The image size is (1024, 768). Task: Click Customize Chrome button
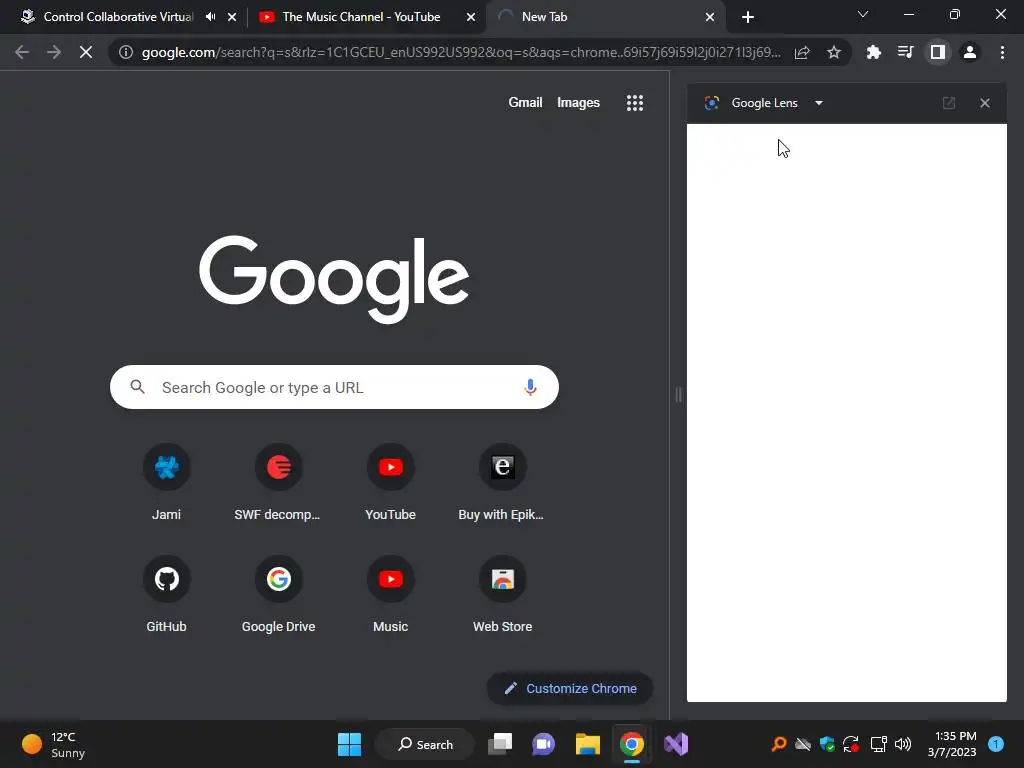pyautogui.click(x=569, y=688)
